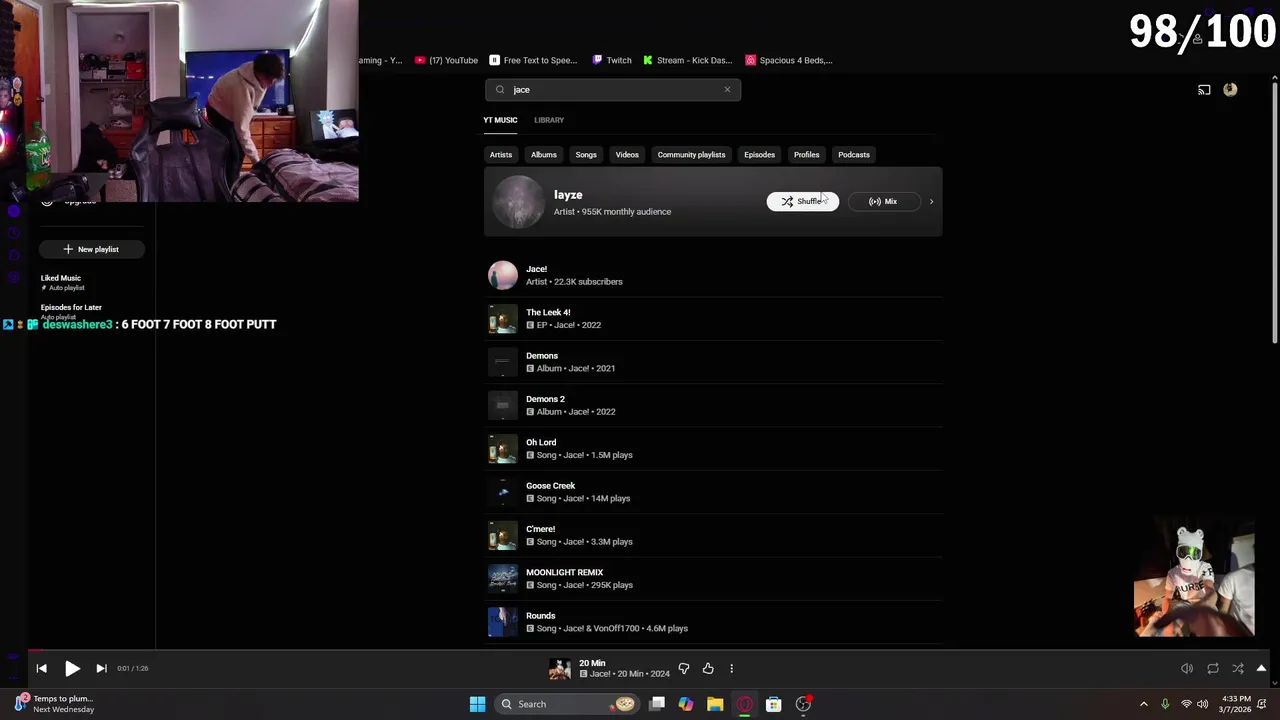The height and width of the screenshot is (720, 1280).
Task: Click the magnifier icon in the search box
Action: pos(500,90)
